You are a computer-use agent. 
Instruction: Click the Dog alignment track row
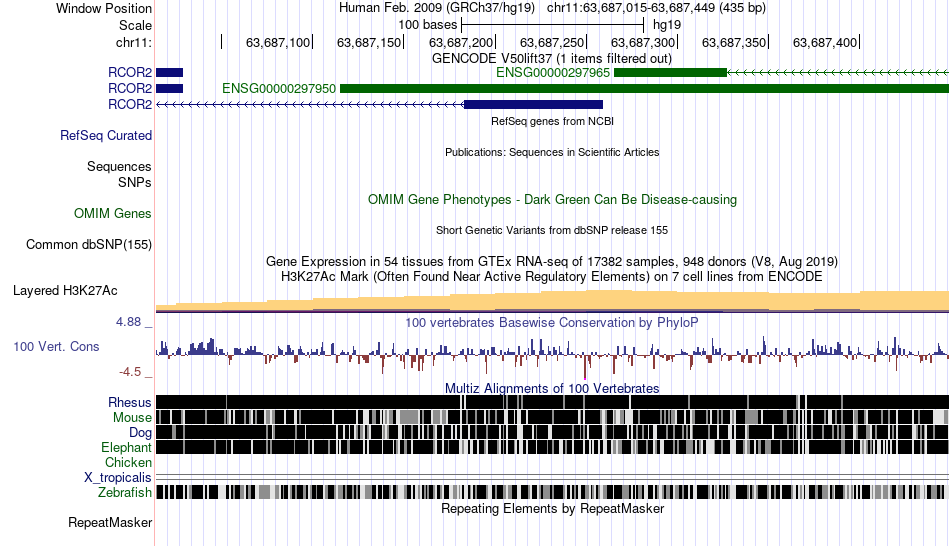(x=553, y=432)
